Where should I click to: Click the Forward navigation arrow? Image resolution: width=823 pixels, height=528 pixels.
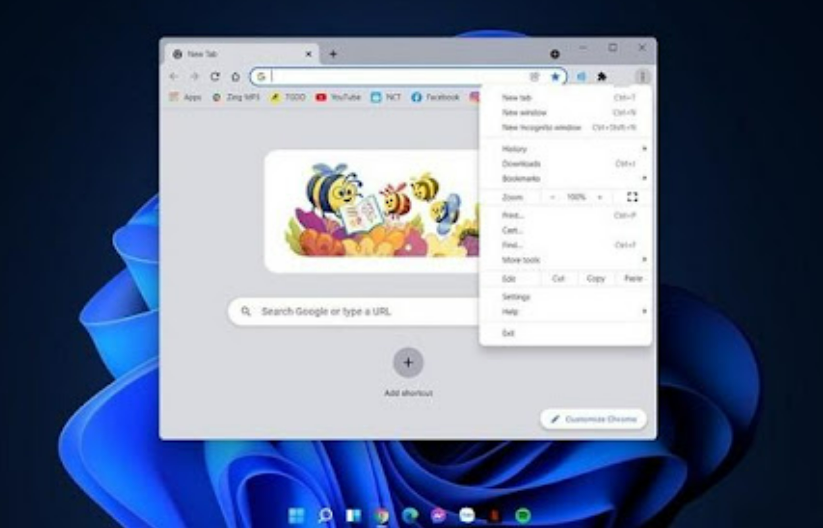tap(195, 77)
